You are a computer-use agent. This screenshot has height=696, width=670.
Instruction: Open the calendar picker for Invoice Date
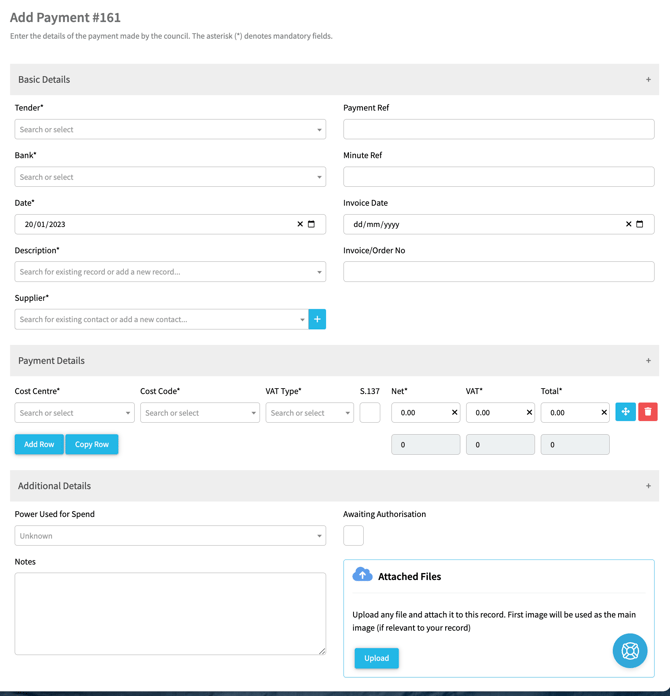click(x=639, y=224)
